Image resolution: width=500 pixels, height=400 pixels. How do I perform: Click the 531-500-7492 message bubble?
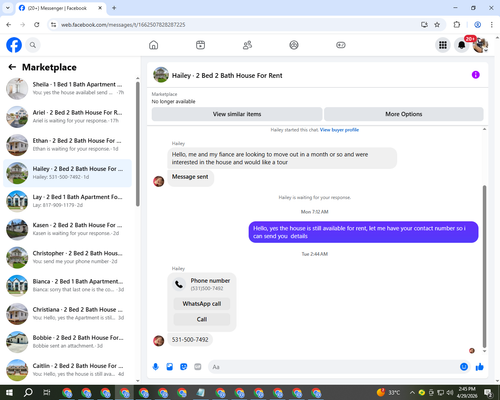click(190, 340)
